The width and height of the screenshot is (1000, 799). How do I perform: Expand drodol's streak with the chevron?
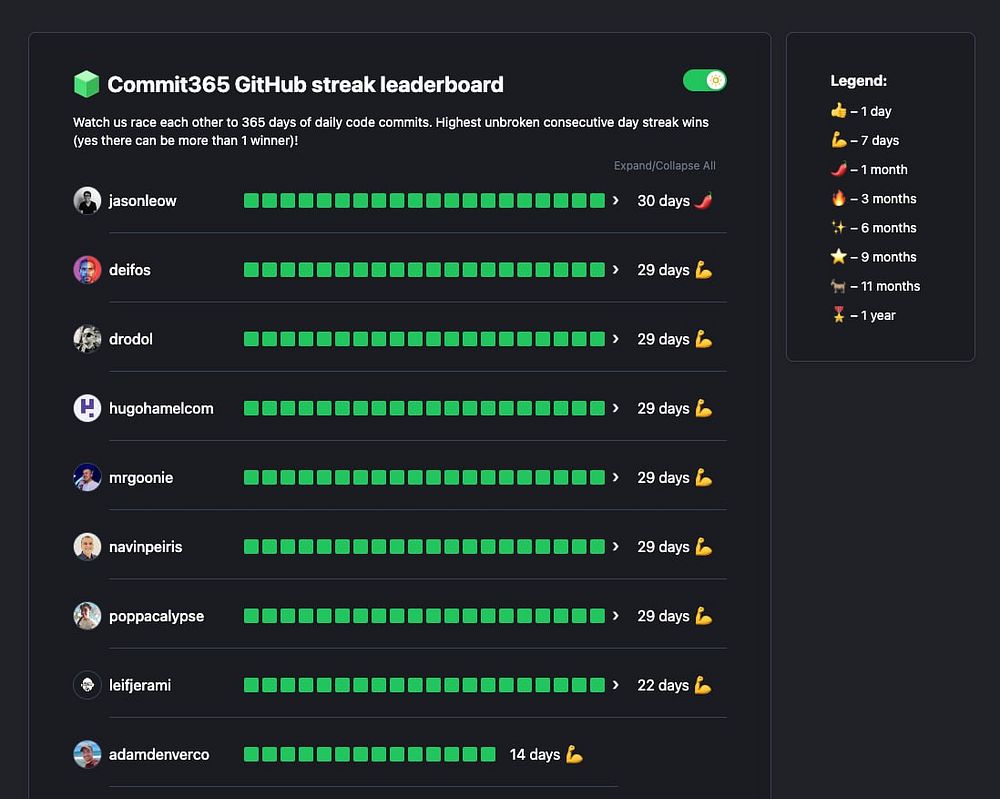tap(616, 339)
